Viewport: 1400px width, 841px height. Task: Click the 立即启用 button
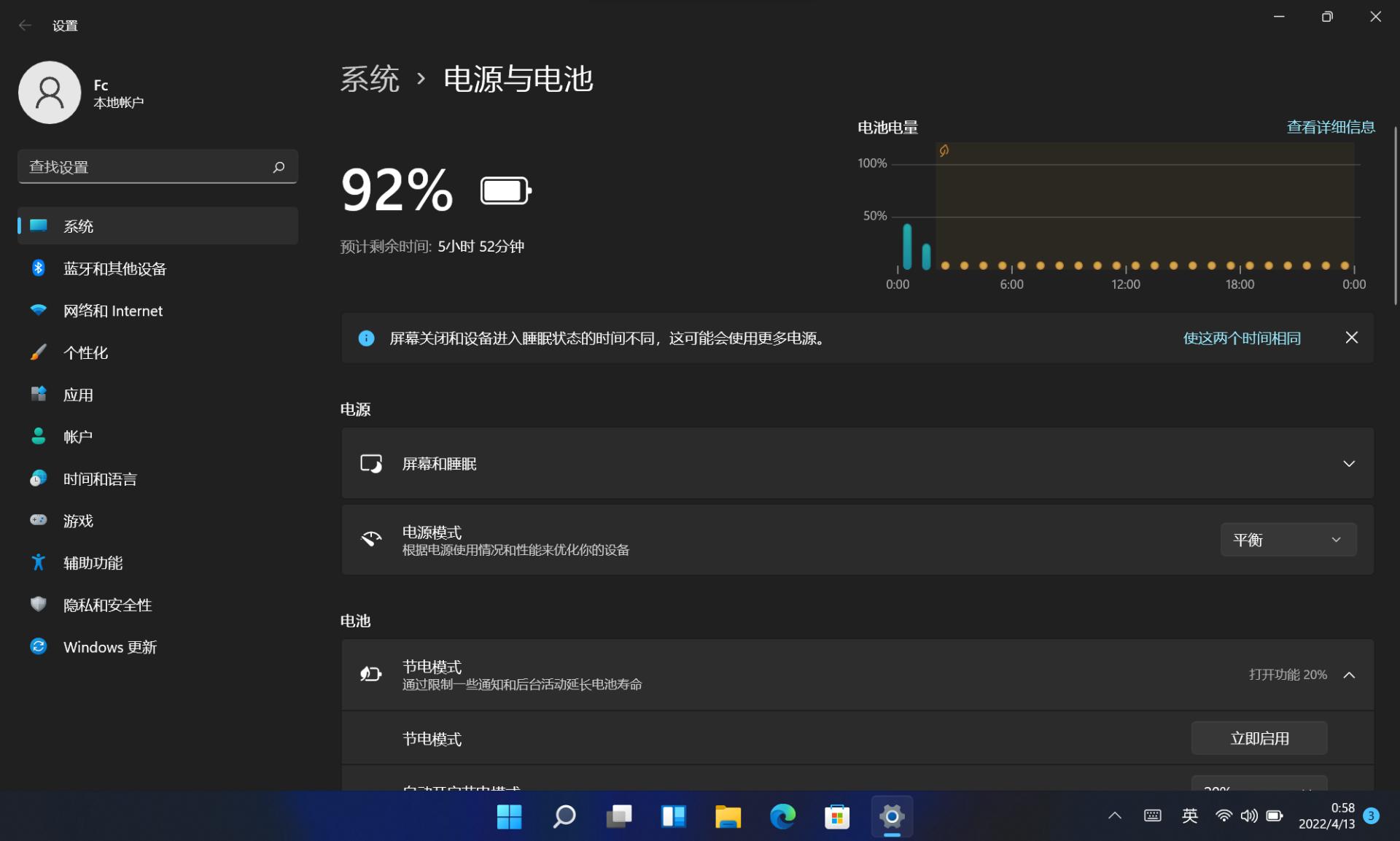pos(1259,738)
